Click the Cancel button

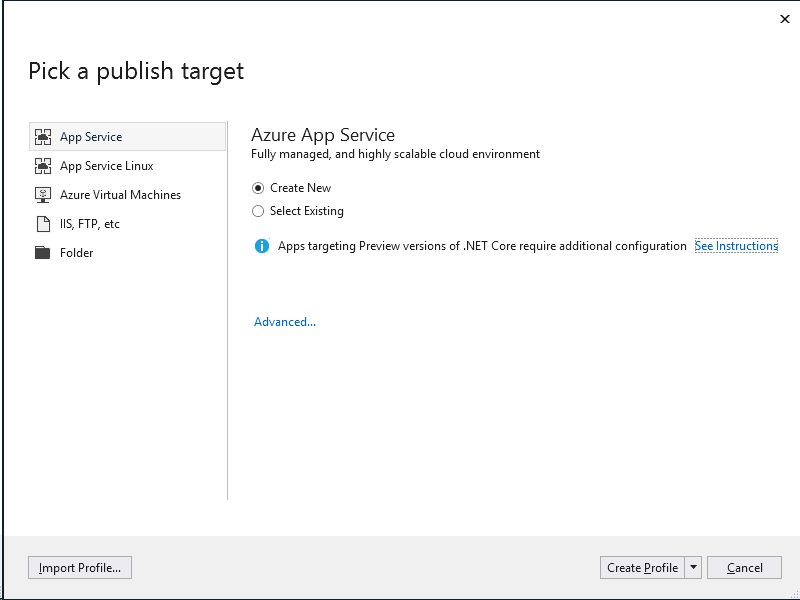click(x=744, y=568)
